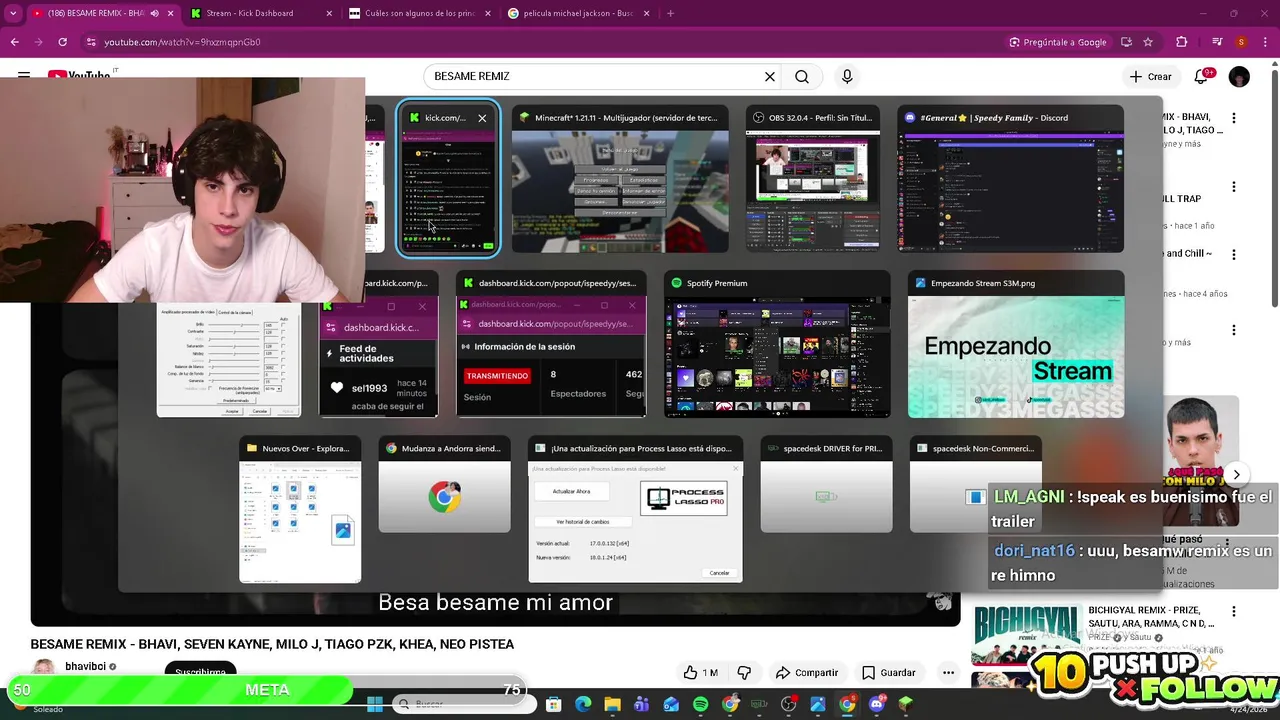Switch to the spacedesk DRIVER window
The image size is (1280, 720).
[x=826, y=485]
